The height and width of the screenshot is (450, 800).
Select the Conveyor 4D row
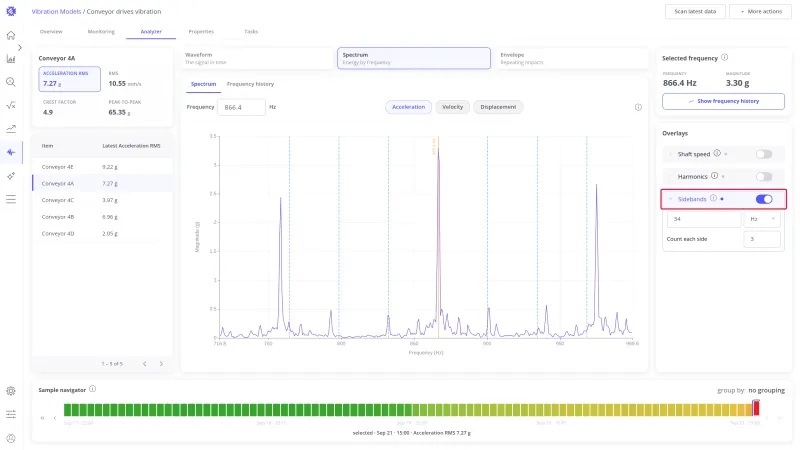pyautogui.click(x=102, y=234)
